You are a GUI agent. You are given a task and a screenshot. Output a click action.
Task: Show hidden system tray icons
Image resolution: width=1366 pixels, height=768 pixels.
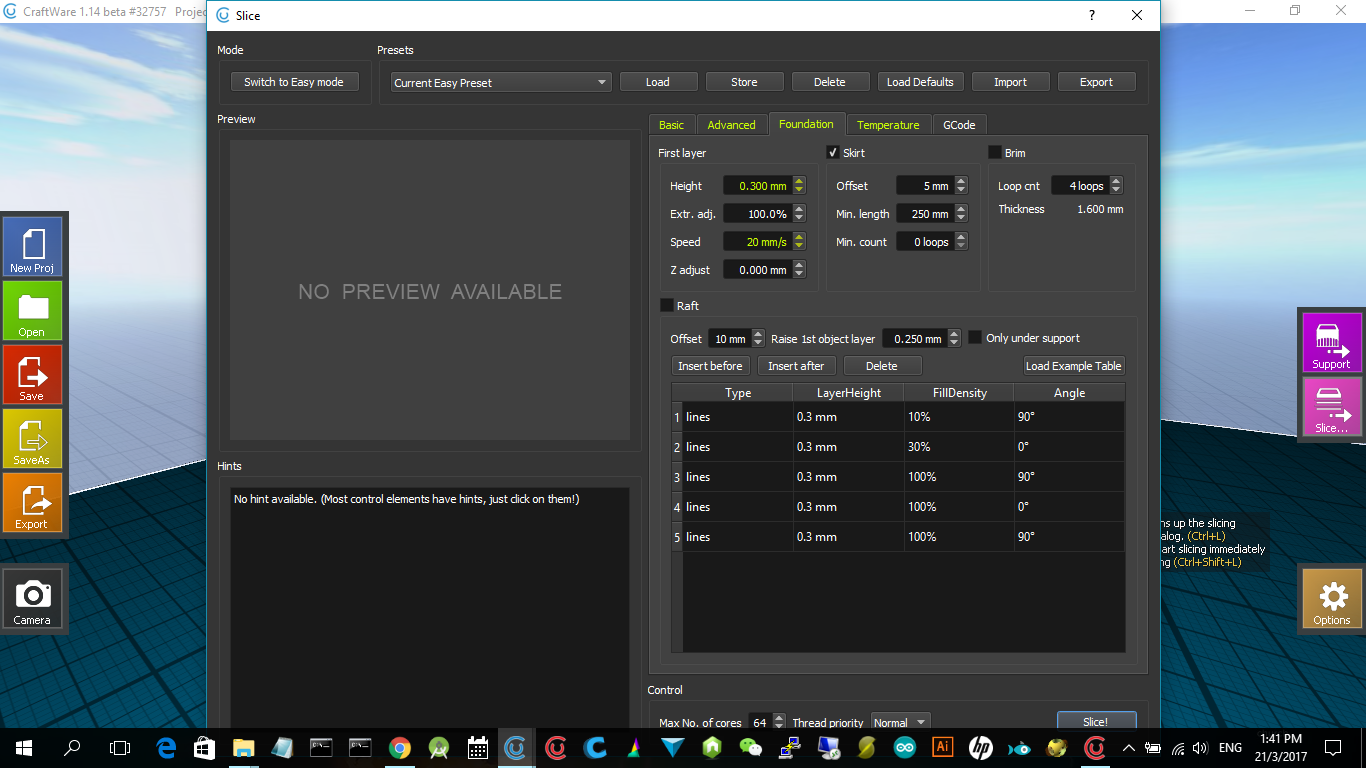[x=1128, y=747]
